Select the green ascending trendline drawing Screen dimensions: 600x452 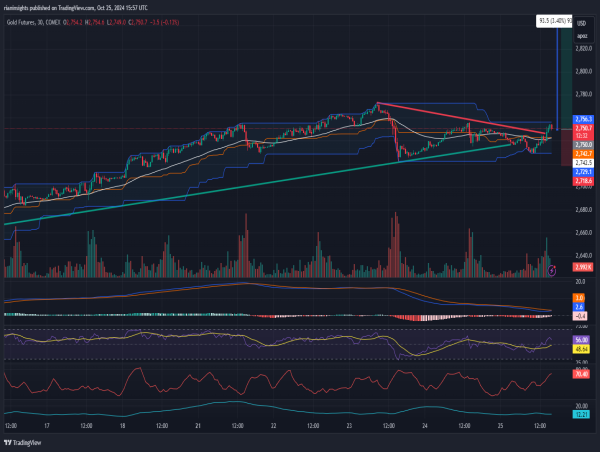(256, 184)
